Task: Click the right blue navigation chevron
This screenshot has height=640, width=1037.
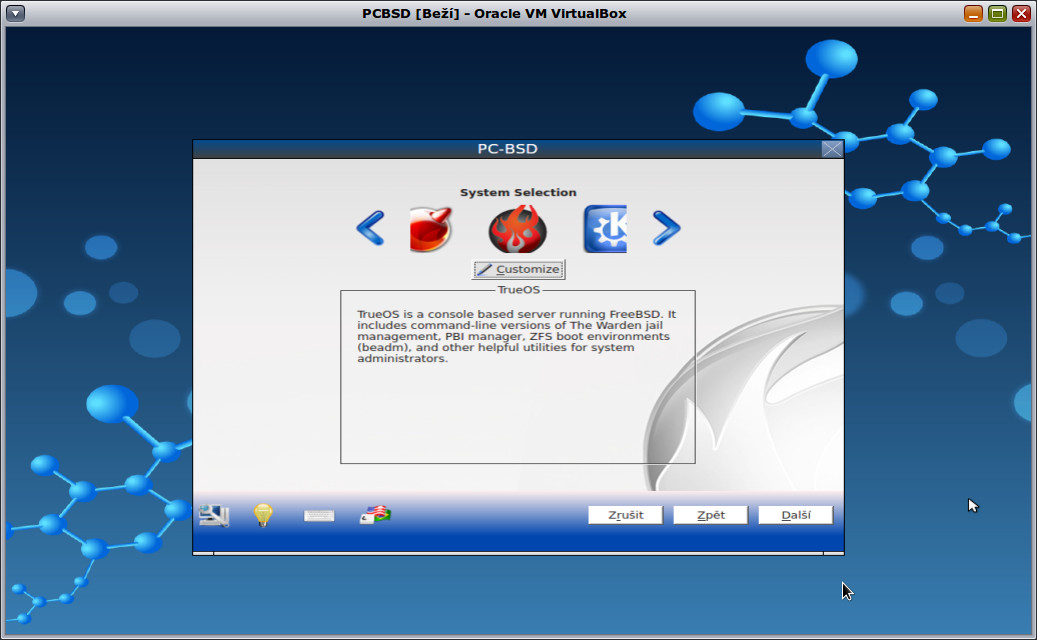Action: point(667,229)
